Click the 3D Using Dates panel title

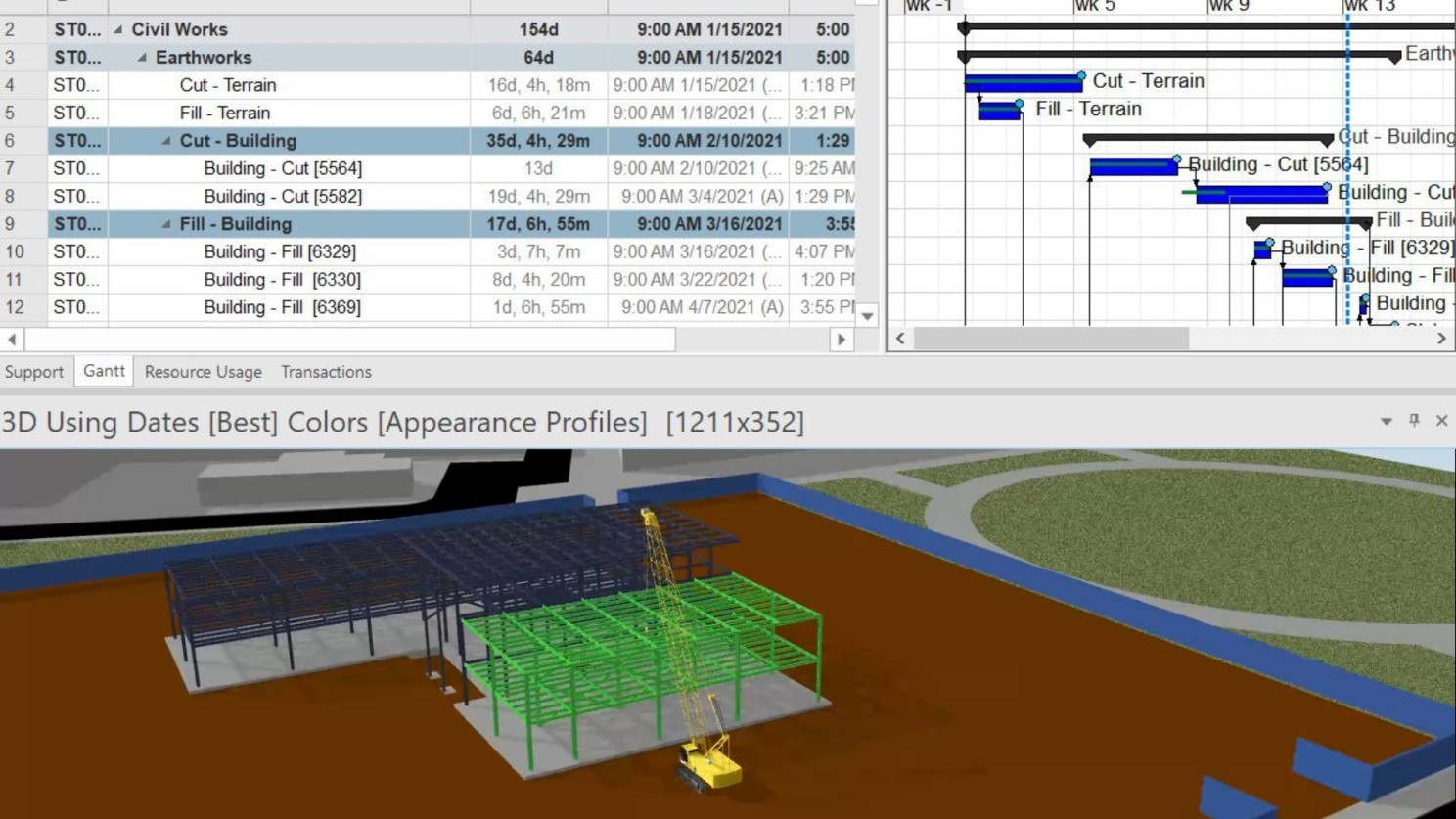click(402, 423)
